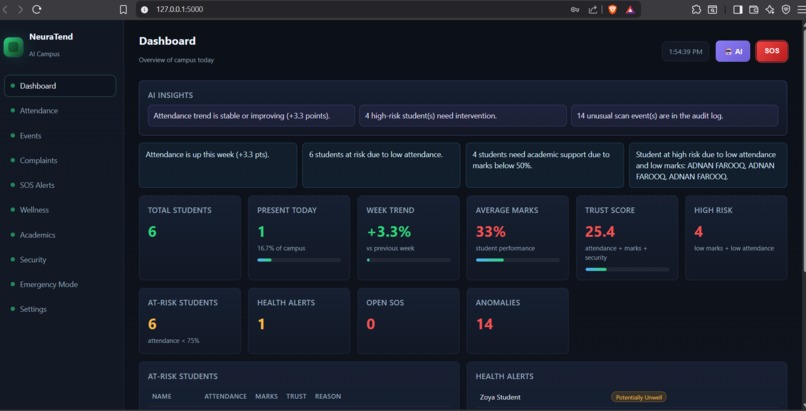Reload the page with browser refresh icon
The width and height of the screenshot is (806, 411).
tap(36, 9)
